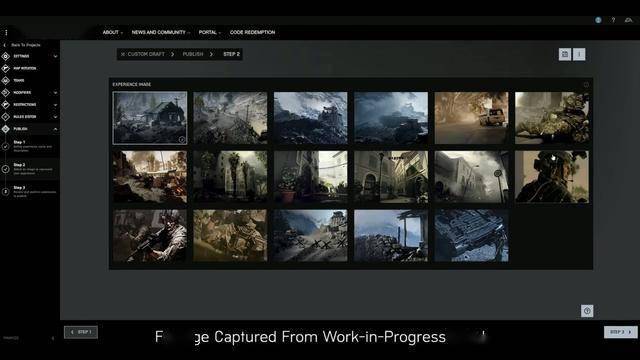Open the About menu

tap(112, 32)
